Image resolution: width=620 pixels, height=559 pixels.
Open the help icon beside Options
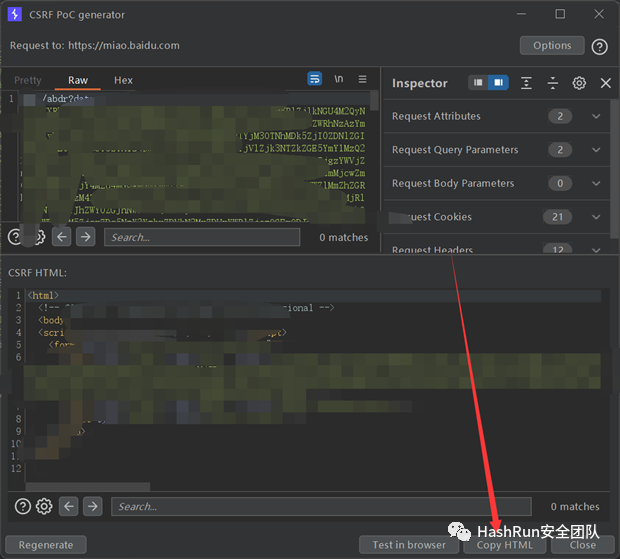point(599,47)
